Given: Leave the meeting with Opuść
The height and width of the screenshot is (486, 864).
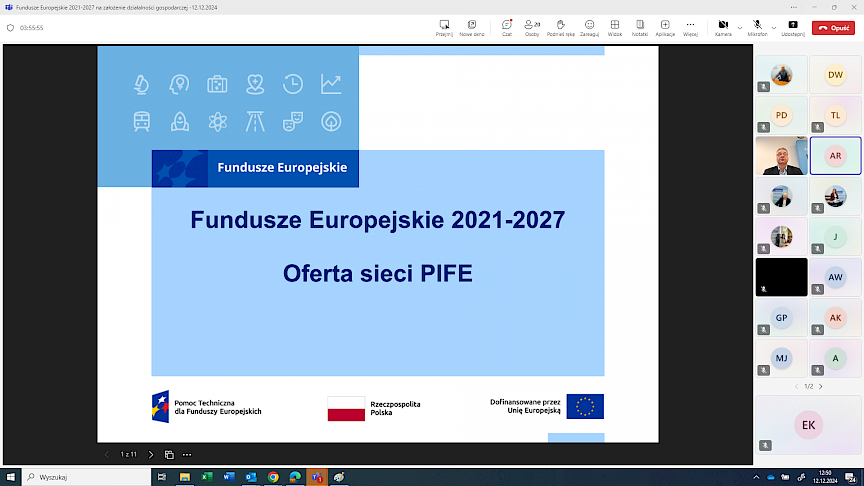Looking at the screenshot, I should pos(833,28).
